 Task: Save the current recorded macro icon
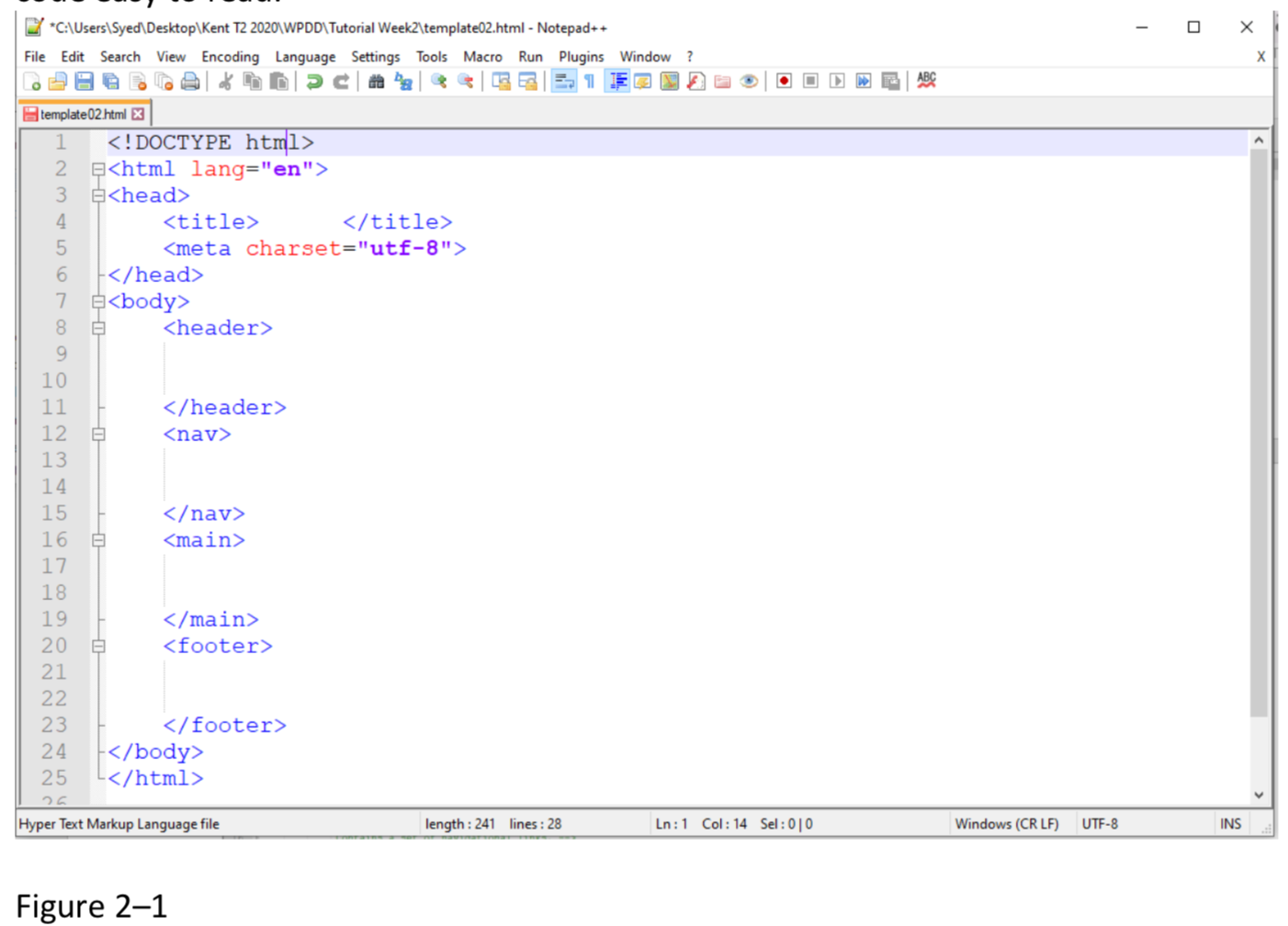[x=890, y=82]
